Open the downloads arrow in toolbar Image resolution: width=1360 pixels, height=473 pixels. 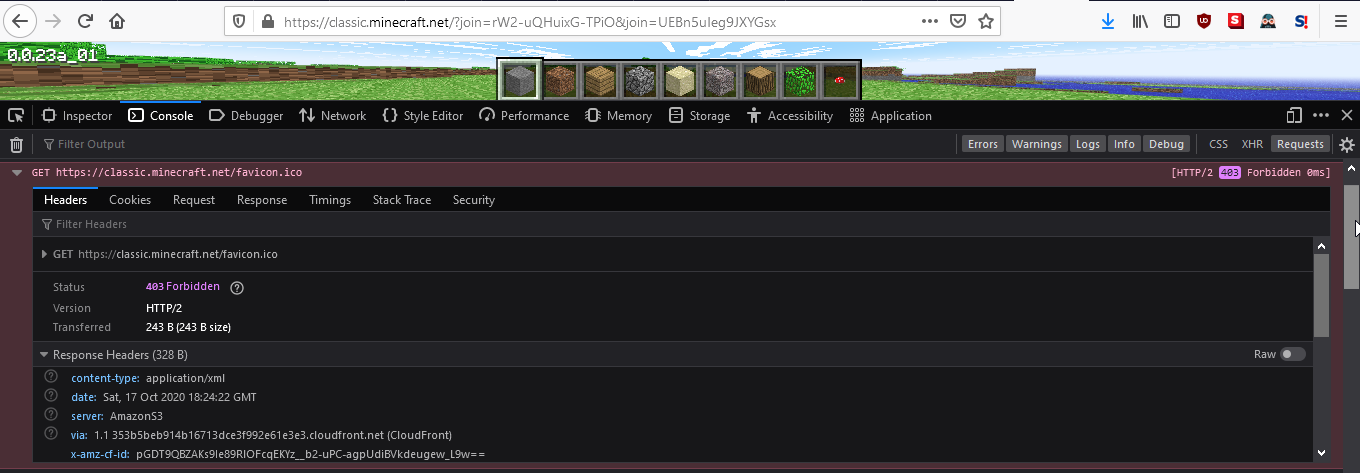pyautogui.click(x=1108, y=21)
